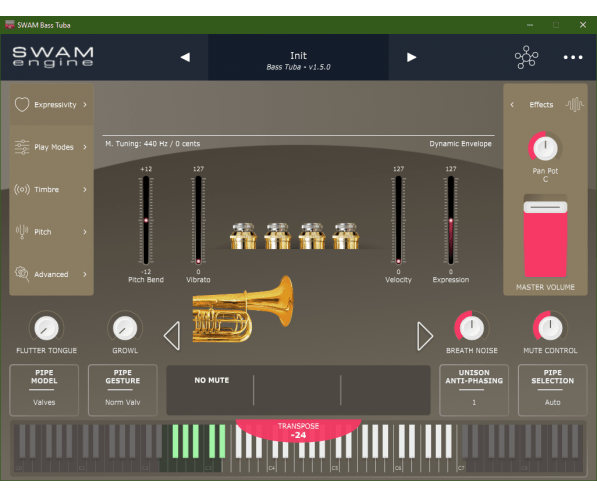
Task: Open the MIDI mapping node icon
Action: [526, 57]
